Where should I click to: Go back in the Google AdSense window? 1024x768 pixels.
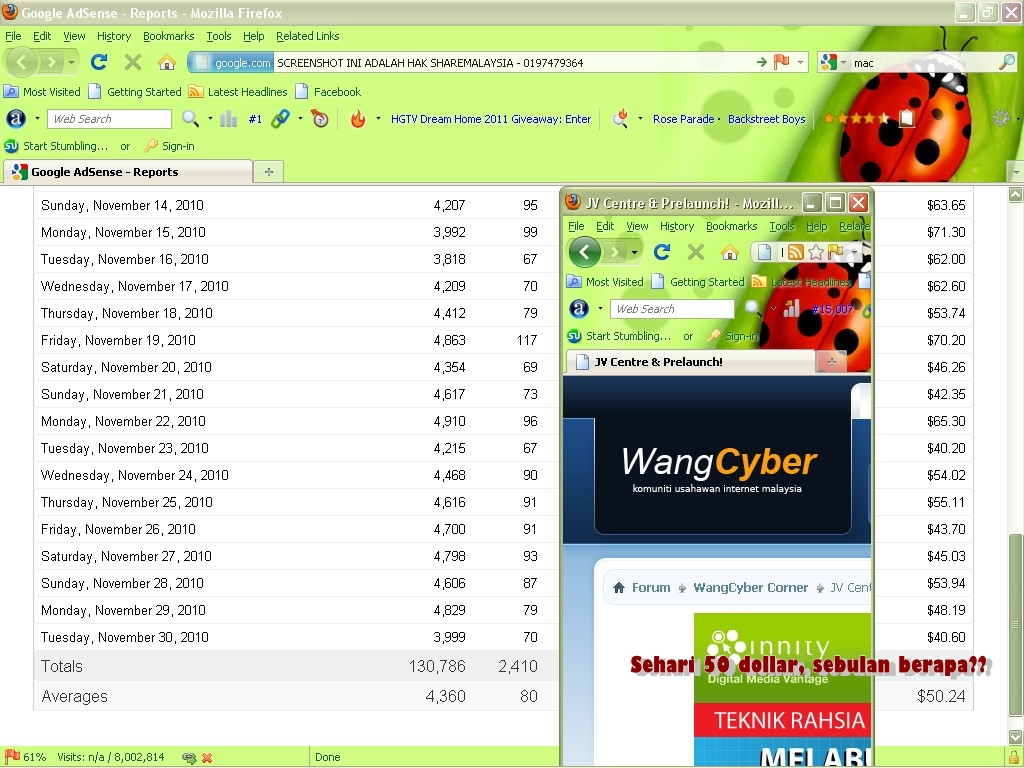point(22,63)
